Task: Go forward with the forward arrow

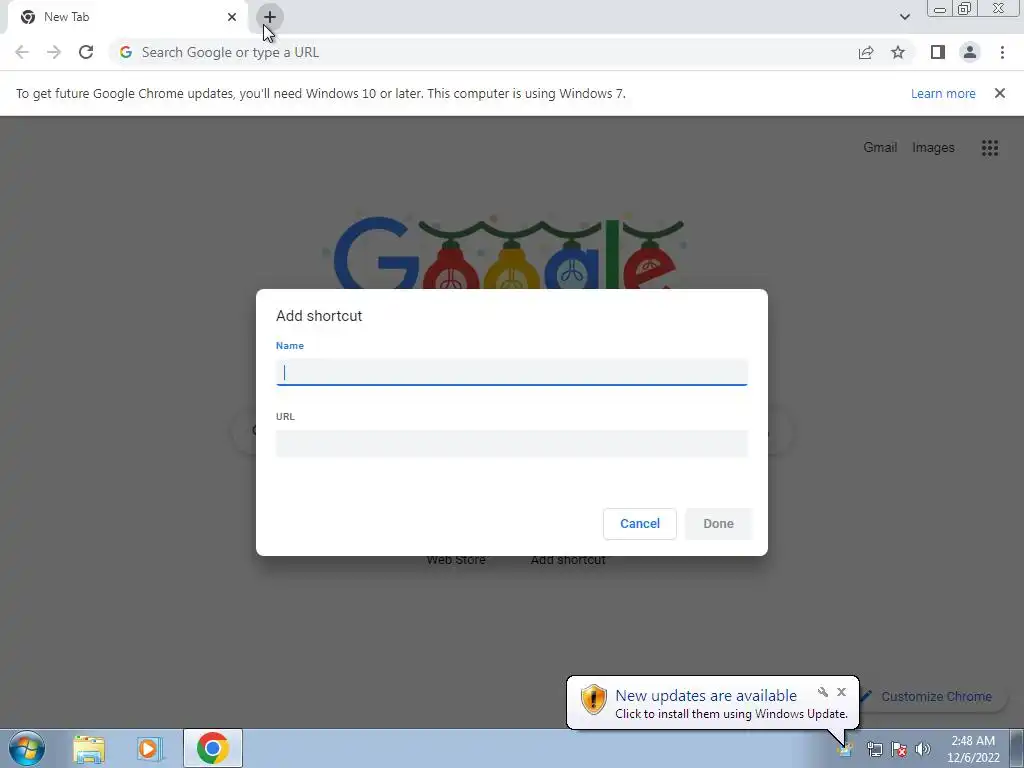Action: (54, 52)
